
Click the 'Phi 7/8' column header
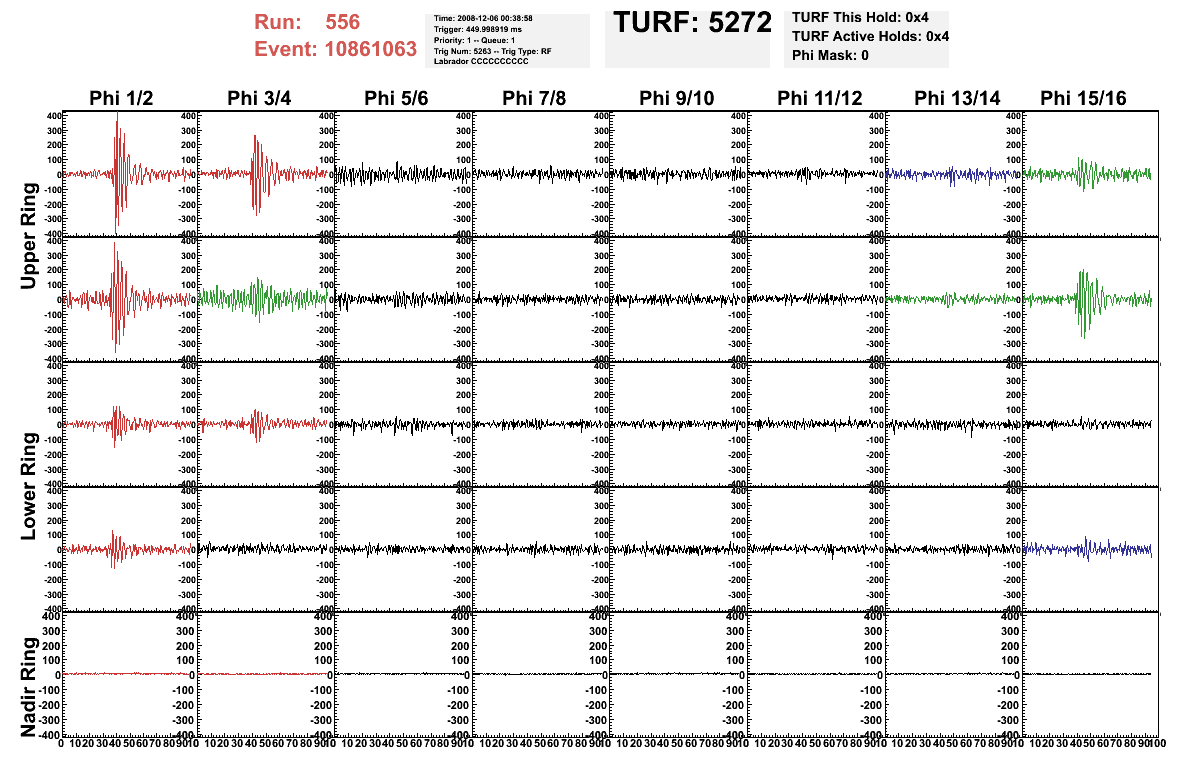(534, 98)
